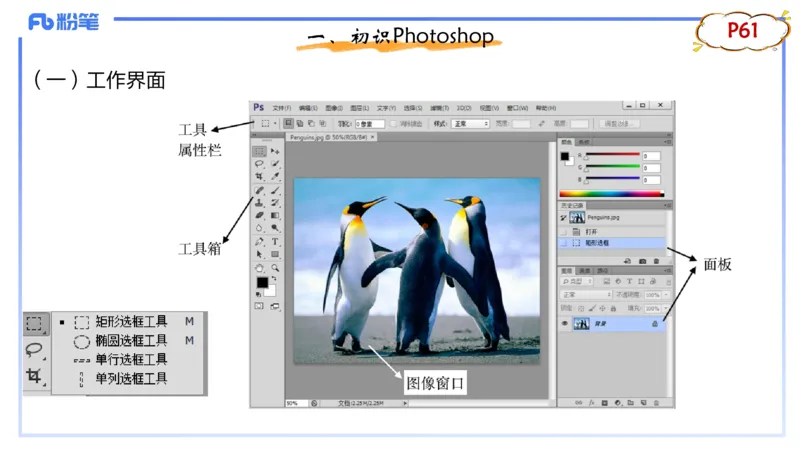Image resolution: width=800 pixels, height=450 pixels.
Task: Hide the background layer with eye icon
Action: [565, 324]
